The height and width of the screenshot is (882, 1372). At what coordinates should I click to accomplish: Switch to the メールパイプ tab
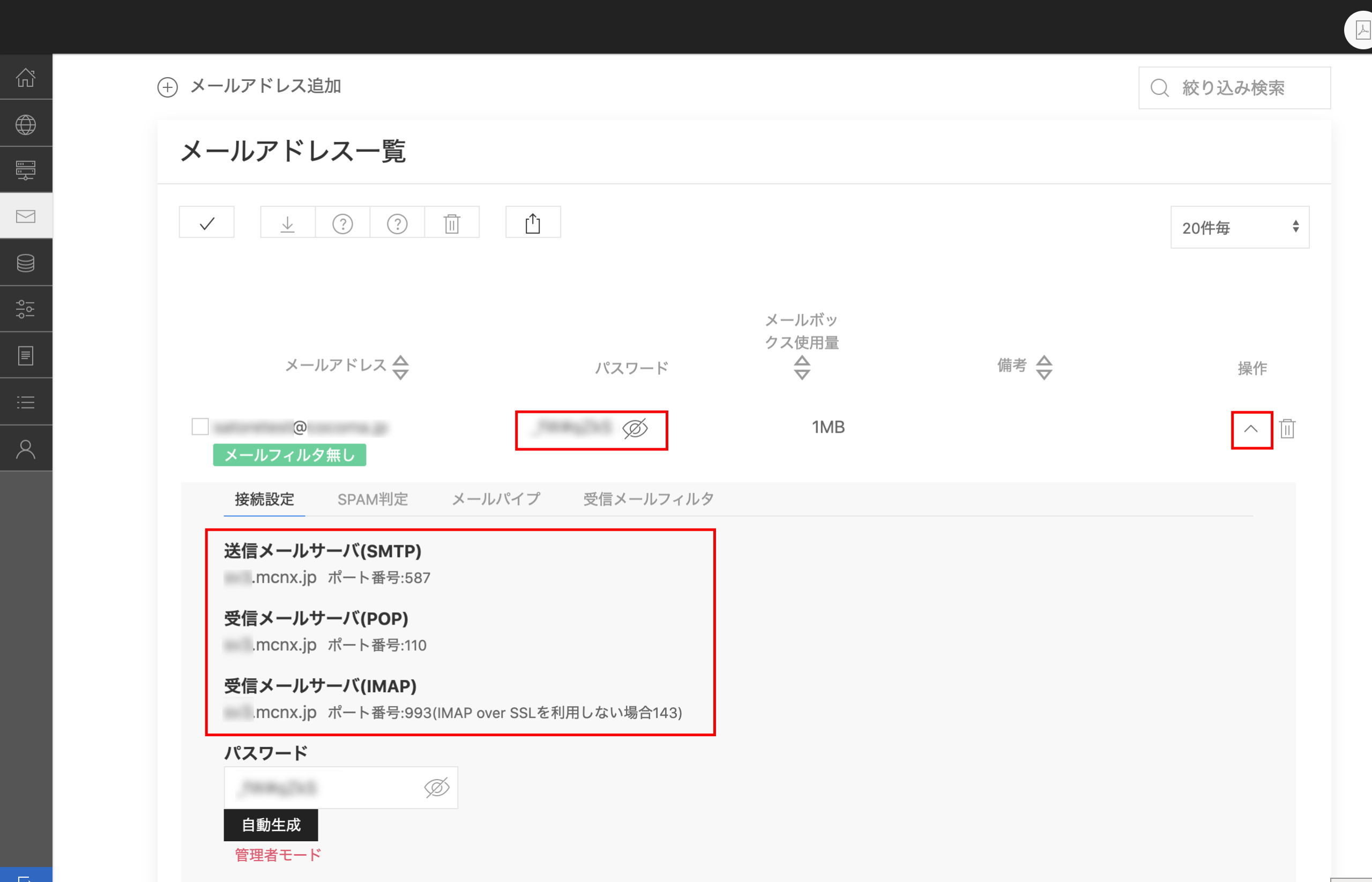point(496,499)
